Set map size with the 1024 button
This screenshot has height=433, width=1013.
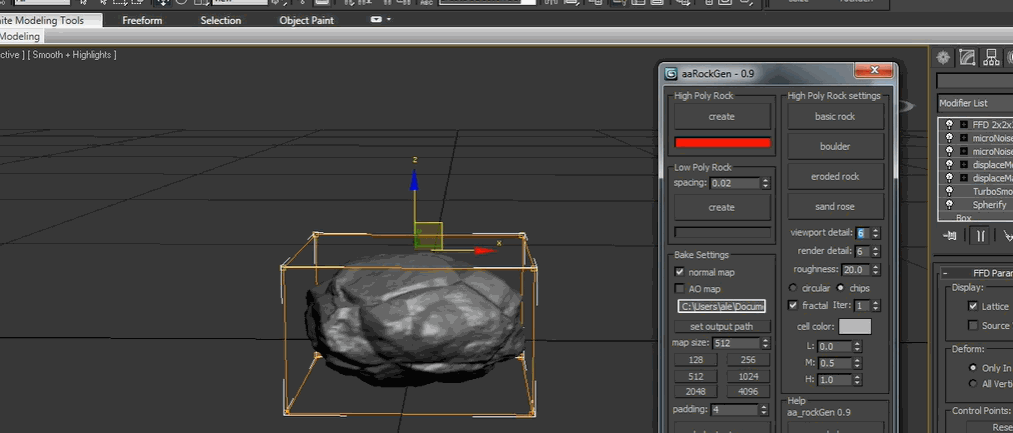[749, 376]
